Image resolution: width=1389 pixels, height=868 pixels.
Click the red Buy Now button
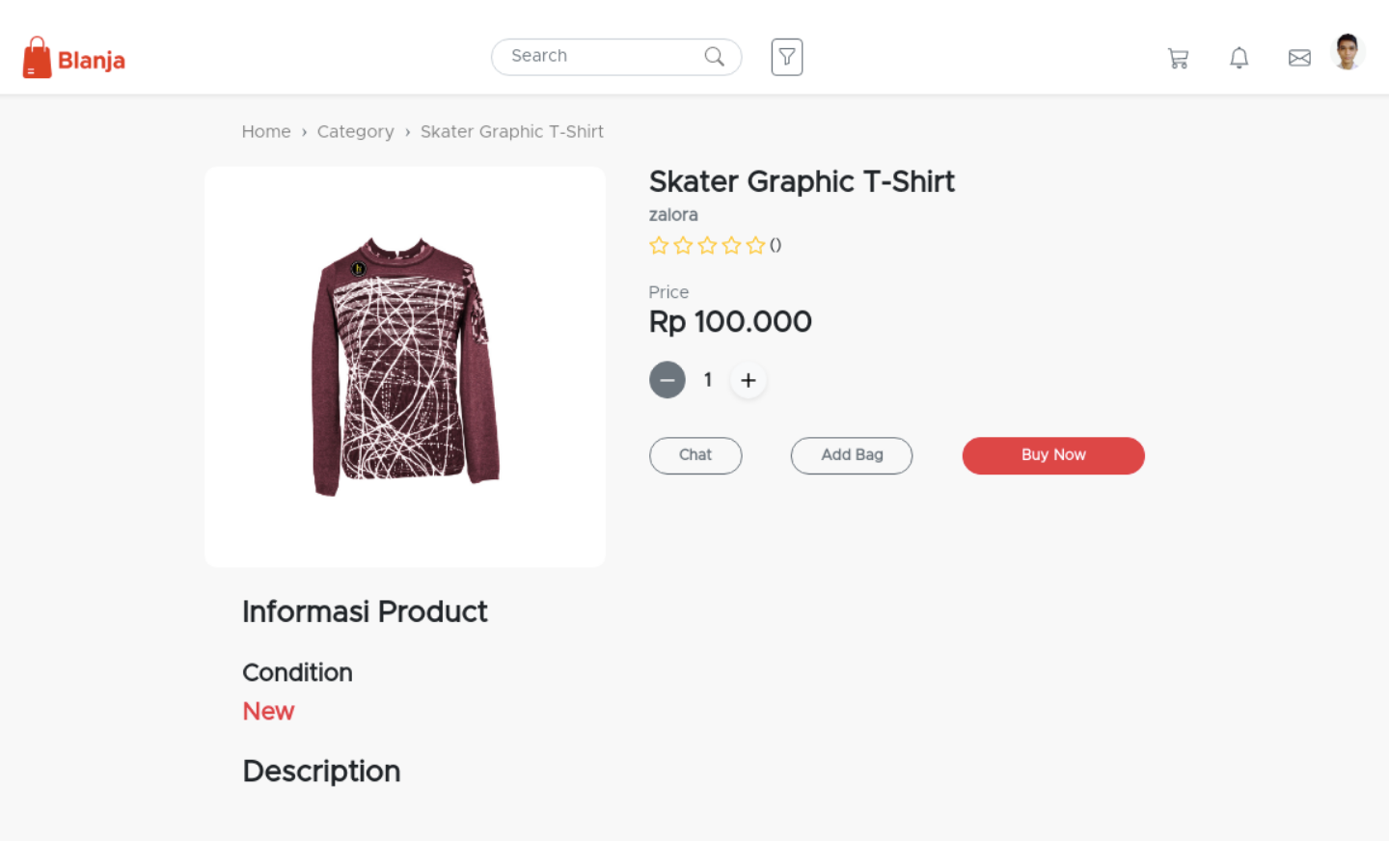tap(1053, 455)
